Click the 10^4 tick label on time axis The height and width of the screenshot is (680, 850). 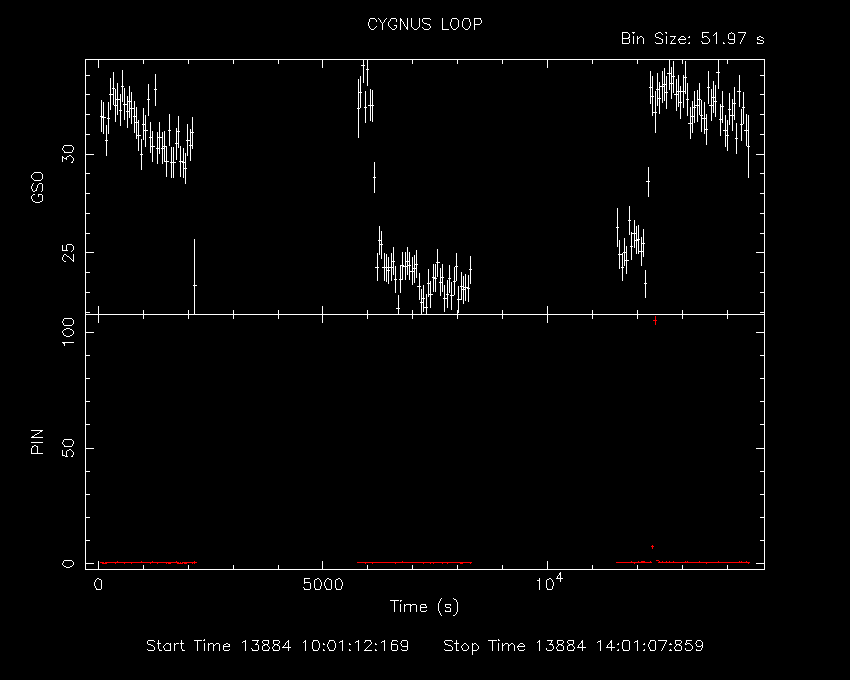tap(549, 583)
